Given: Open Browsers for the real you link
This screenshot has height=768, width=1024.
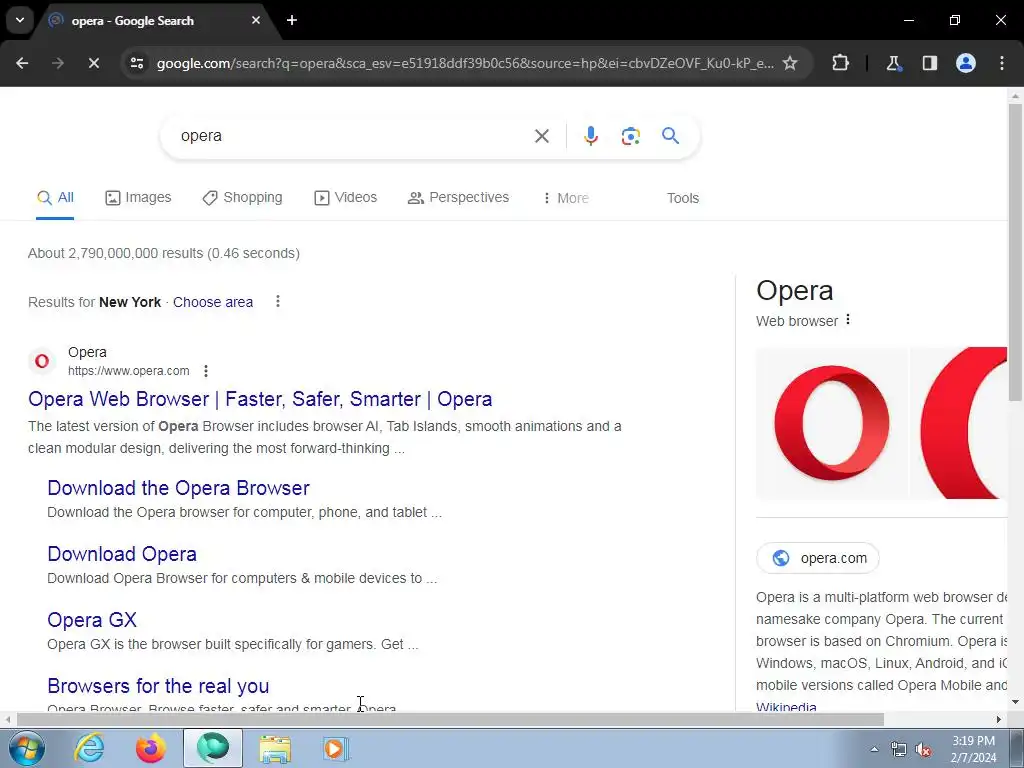Looking at the screenshot, I should pyautogui.click(x=158, y=686).
